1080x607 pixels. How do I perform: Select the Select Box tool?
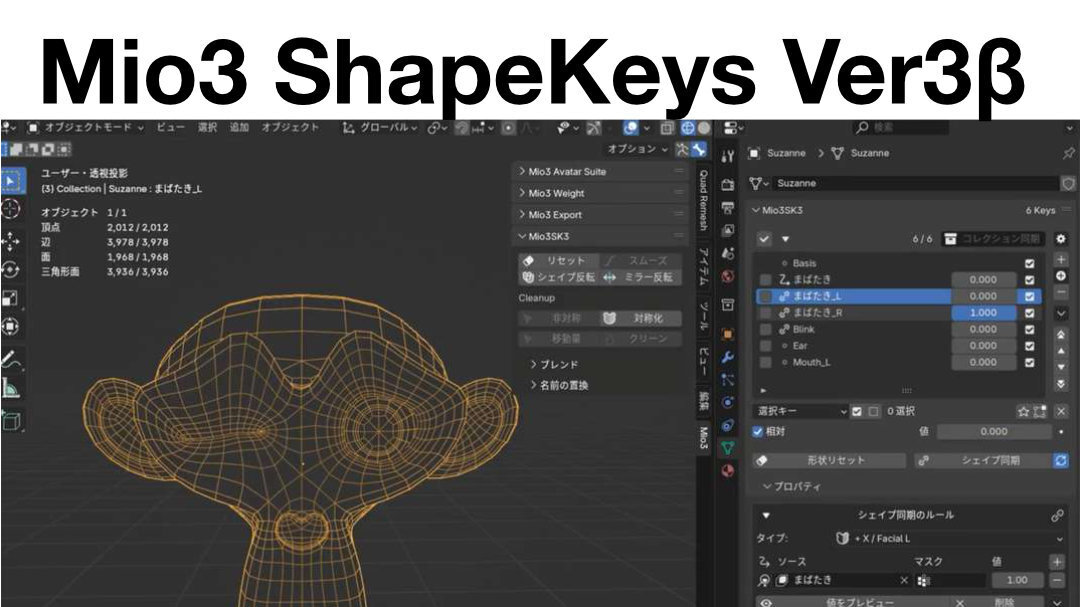tap(12, 181)
